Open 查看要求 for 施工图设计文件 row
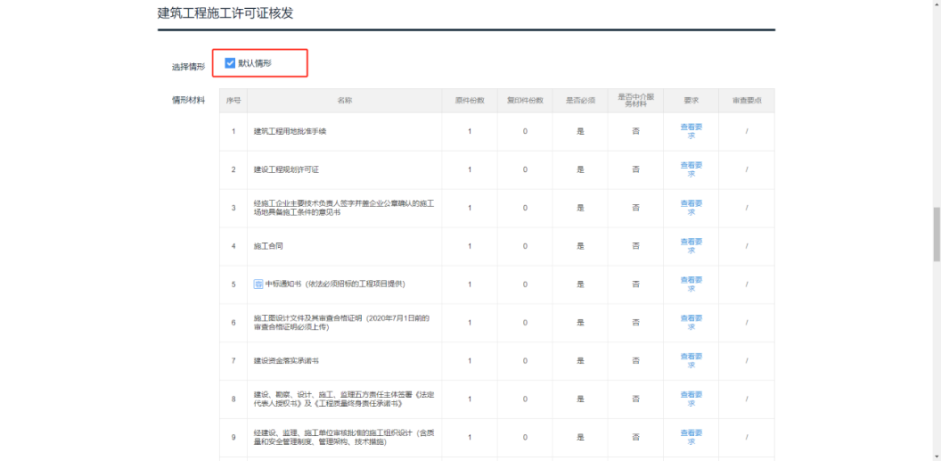This screenshot has width=941, height=461. point(691,322)
